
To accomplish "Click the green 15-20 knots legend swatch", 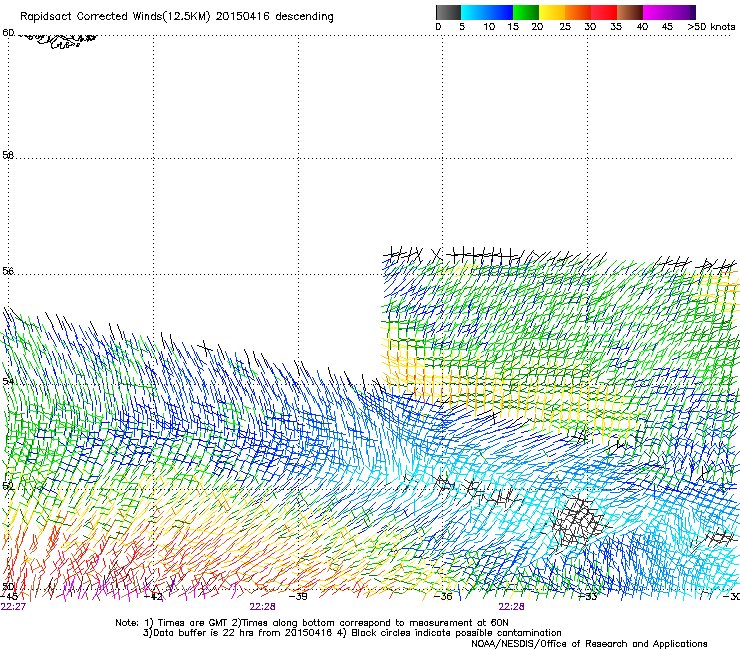I will tap(526, 12).
